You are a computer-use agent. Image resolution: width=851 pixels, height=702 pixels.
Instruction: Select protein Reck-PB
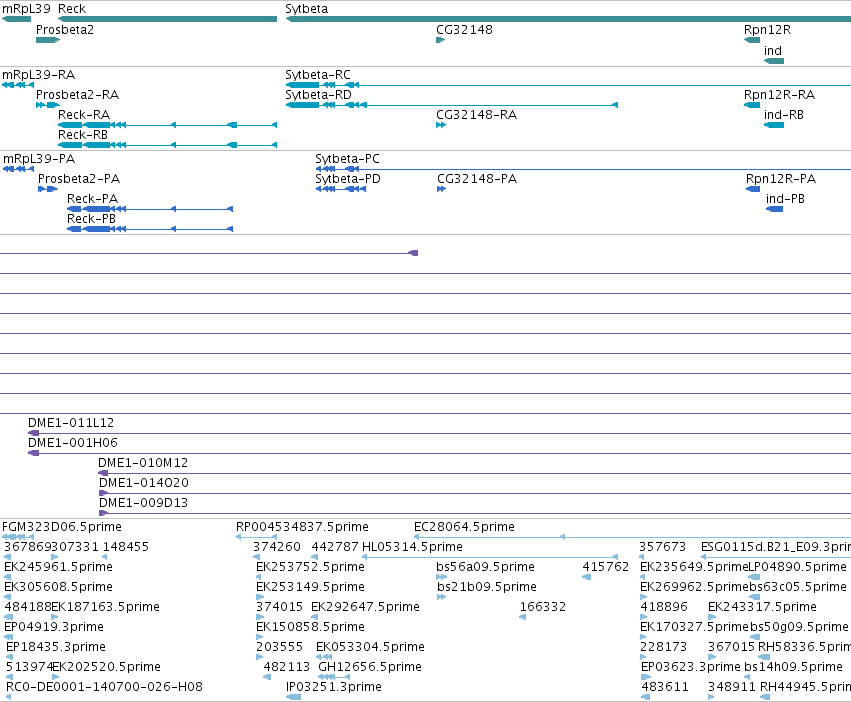[x=91, y=219]
